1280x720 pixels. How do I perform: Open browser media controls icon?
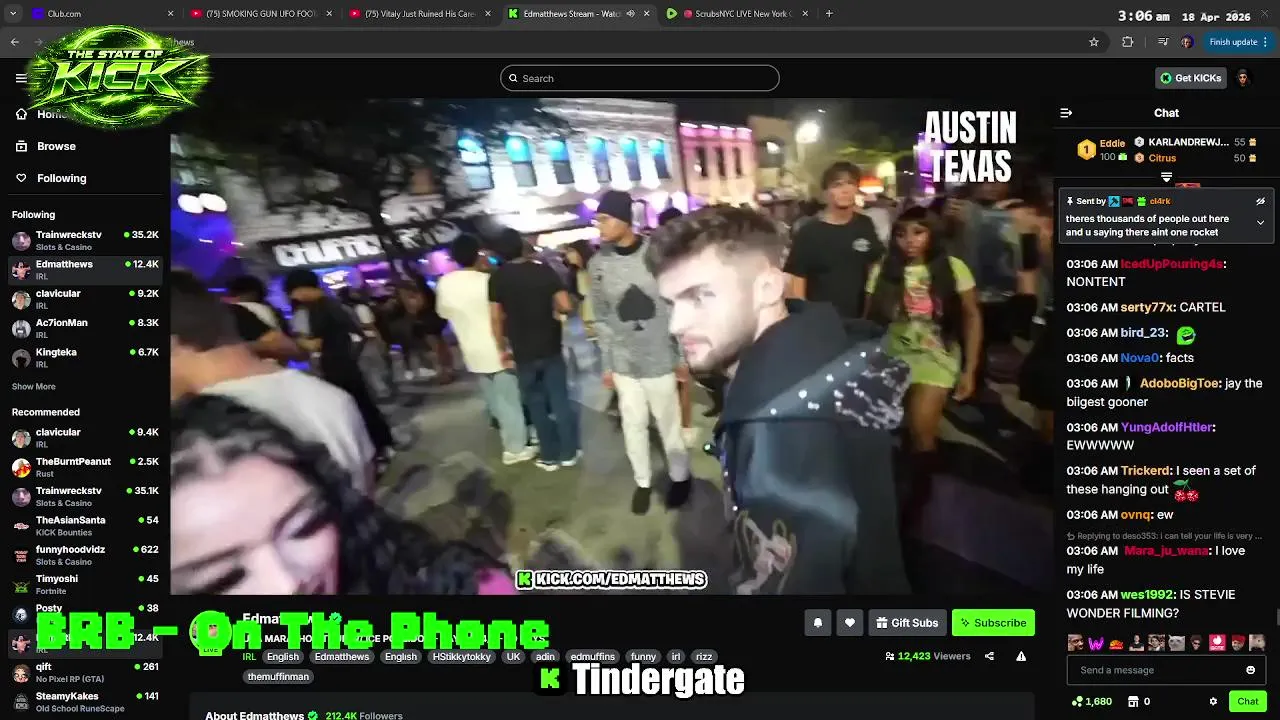pos(1162,42)
